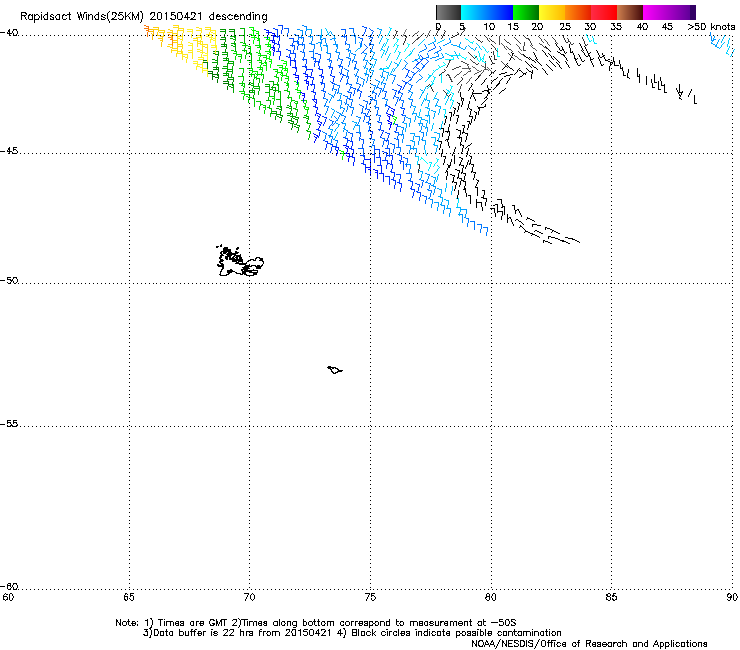Click the latitude label '-40'
The width and height of the screenshot is (740, 650).
point(9,33)
